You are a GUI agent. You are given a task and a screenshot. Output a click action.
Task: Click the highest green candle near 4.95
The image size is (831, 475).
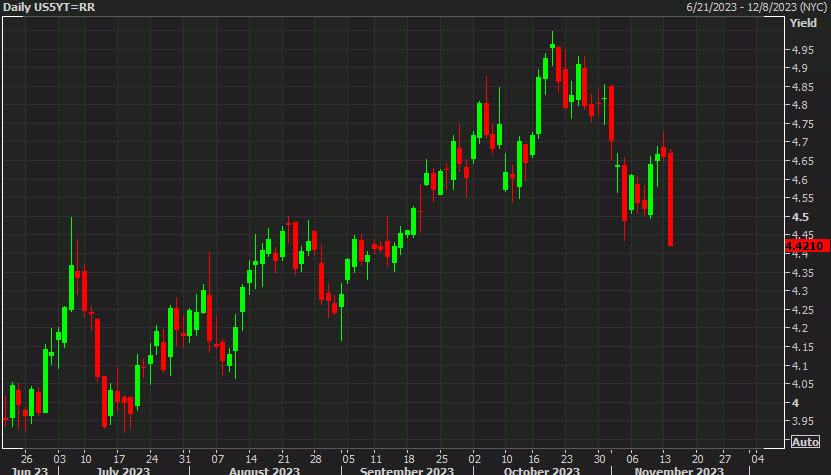click(552, 47)
